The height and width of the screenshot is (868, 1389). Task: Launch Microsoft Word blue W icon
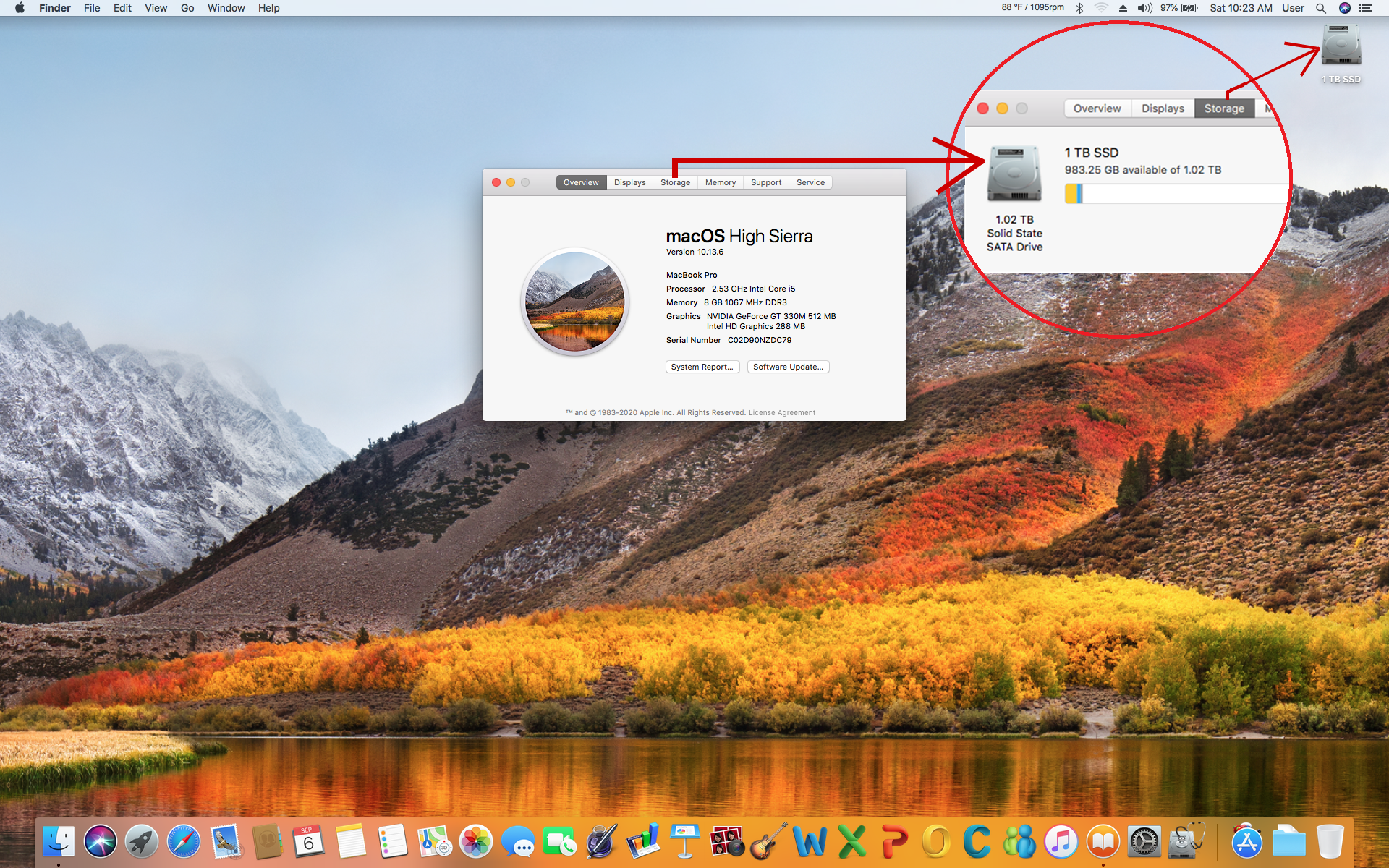click(810, 842)
